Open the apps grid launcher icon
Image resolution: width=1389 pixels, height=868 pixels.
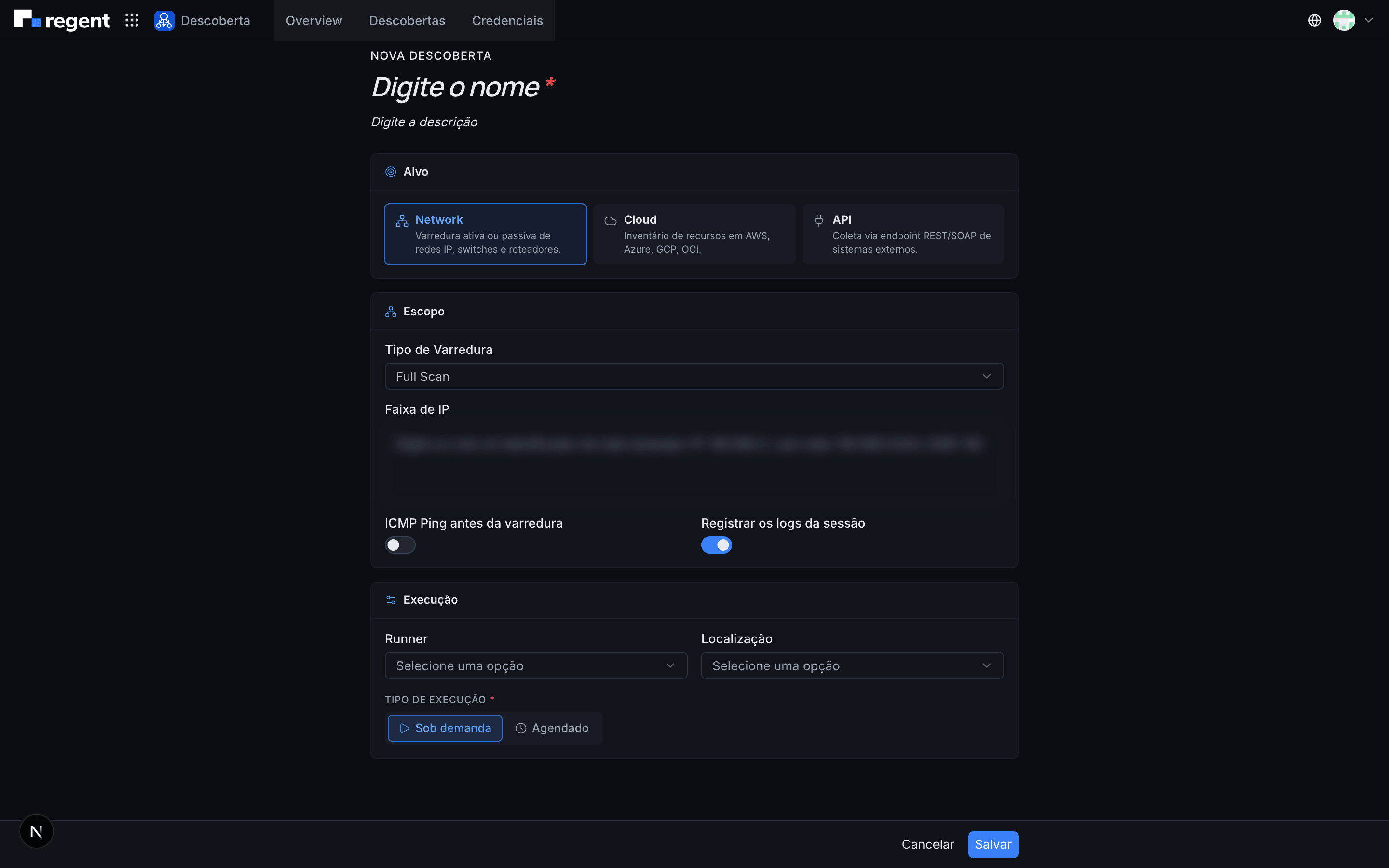point(132,21)
